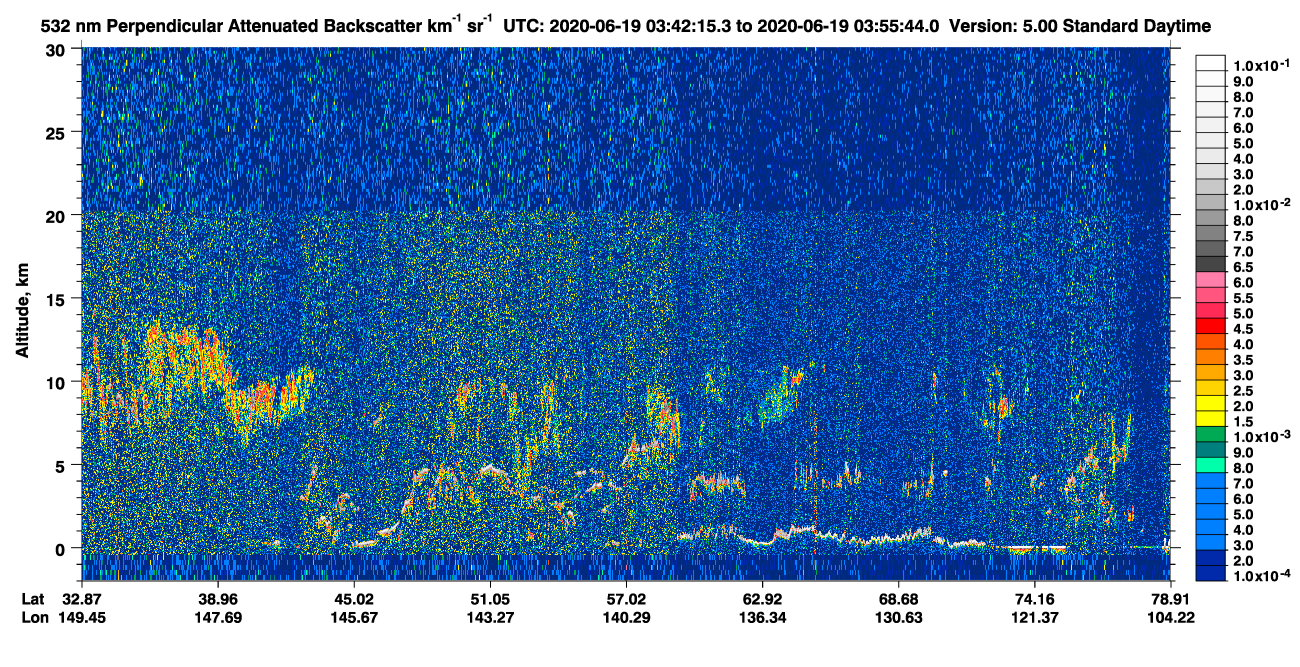Click longitude value 136.34

click(x=762, y=617)
